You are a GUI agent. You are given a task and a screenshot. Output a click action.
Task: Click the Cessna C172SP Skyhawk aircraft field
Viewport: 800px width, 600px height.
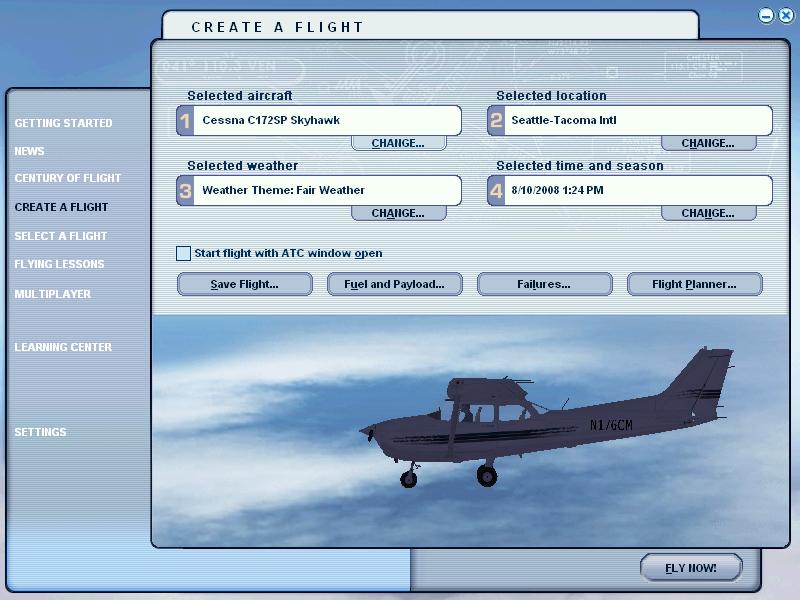tap(328, 121)
